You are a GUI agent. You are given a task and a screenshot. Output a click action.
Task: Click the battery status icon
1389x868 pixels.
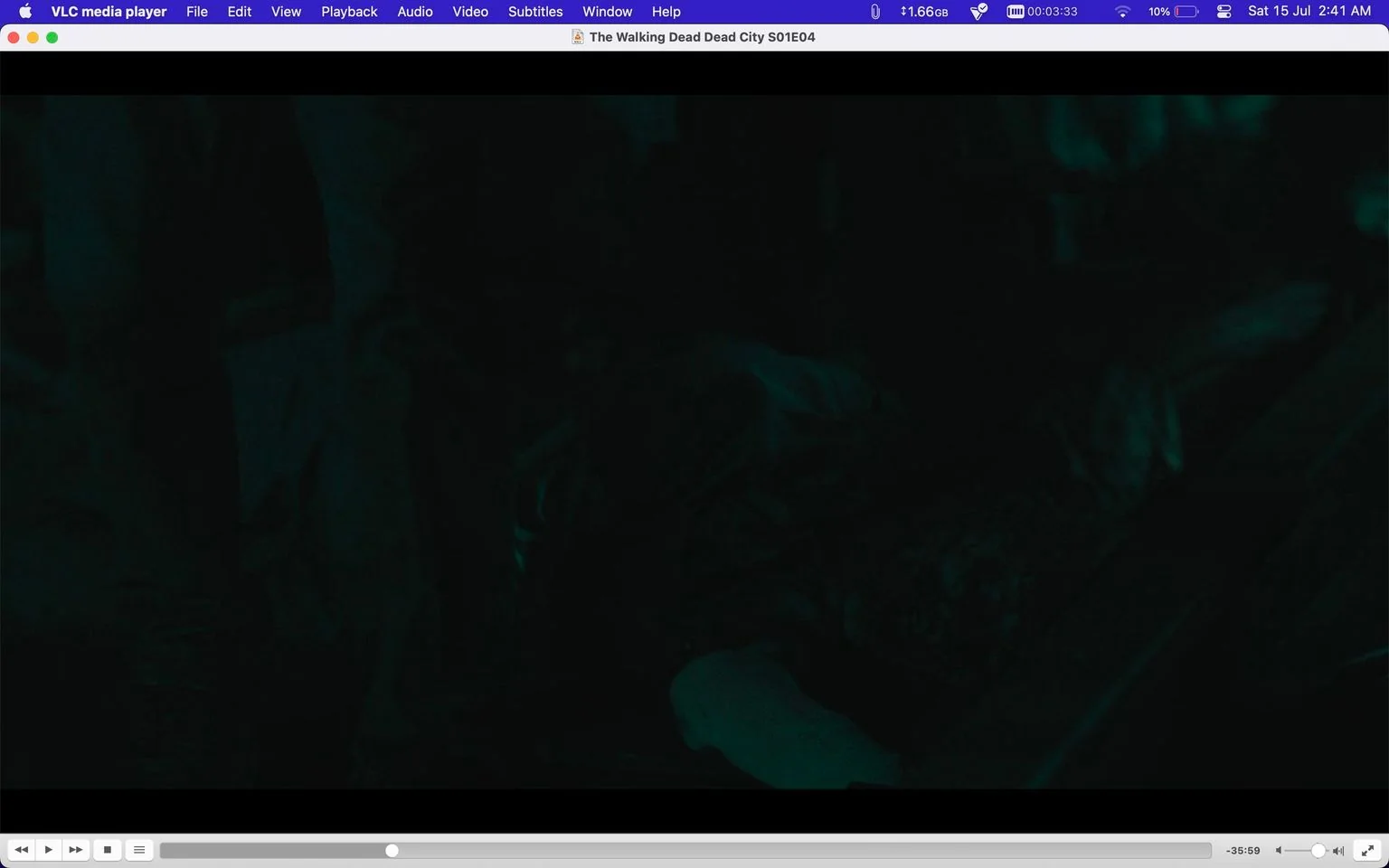1186,12
